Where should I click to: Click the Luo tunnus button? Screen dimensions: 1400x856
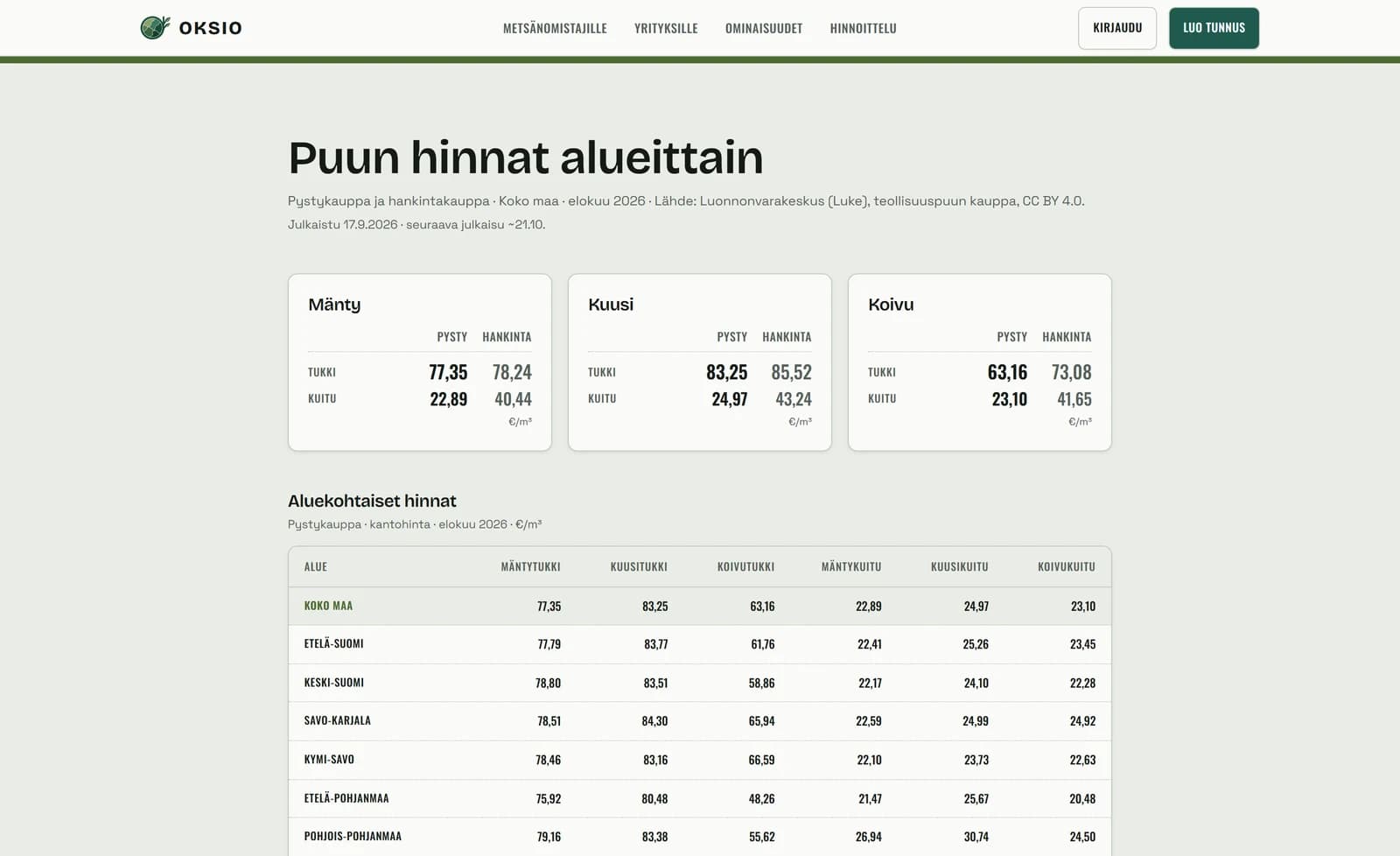pos(1214,28)
